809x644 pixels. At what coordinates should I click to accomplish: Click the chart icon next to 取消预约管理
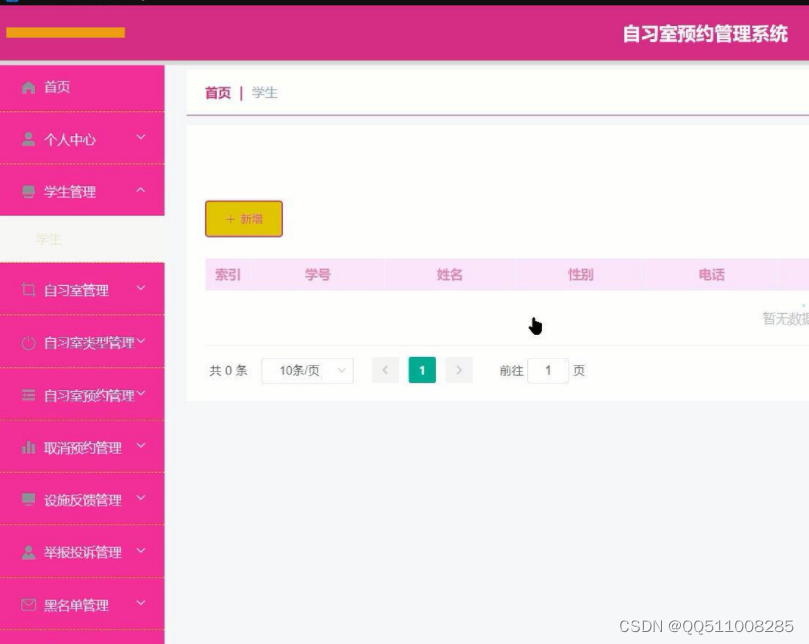coord(30,448)
